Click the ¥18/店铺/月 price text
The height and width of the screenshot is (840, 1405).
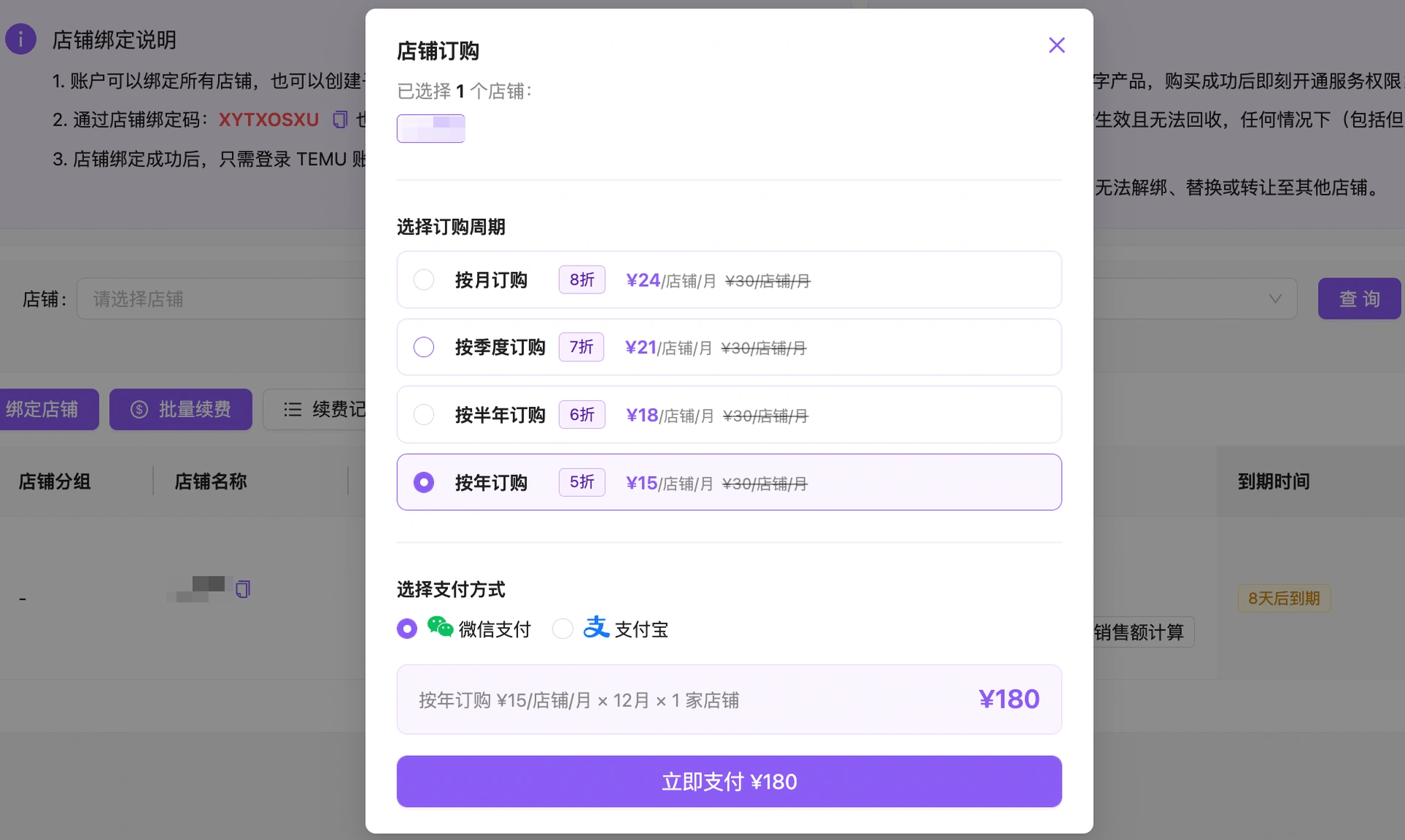[x=670, y=416]
